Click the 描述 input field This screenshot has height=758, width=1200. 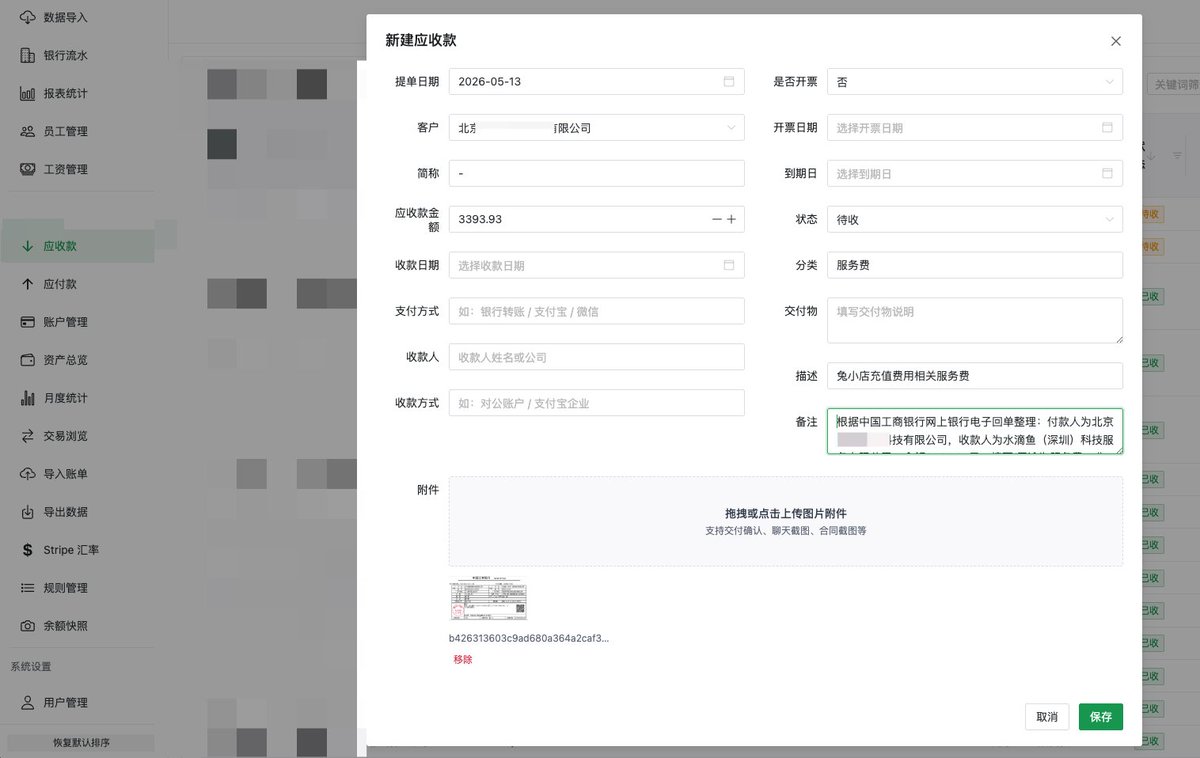click(975, 376)
